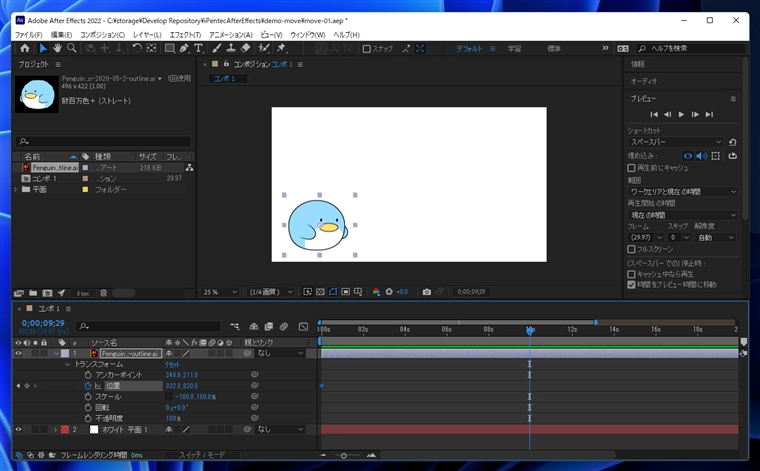Toggle the transparency grid in viewer footer
The height and width of the screenshot is (471, 760).
[x=320, y=292]
